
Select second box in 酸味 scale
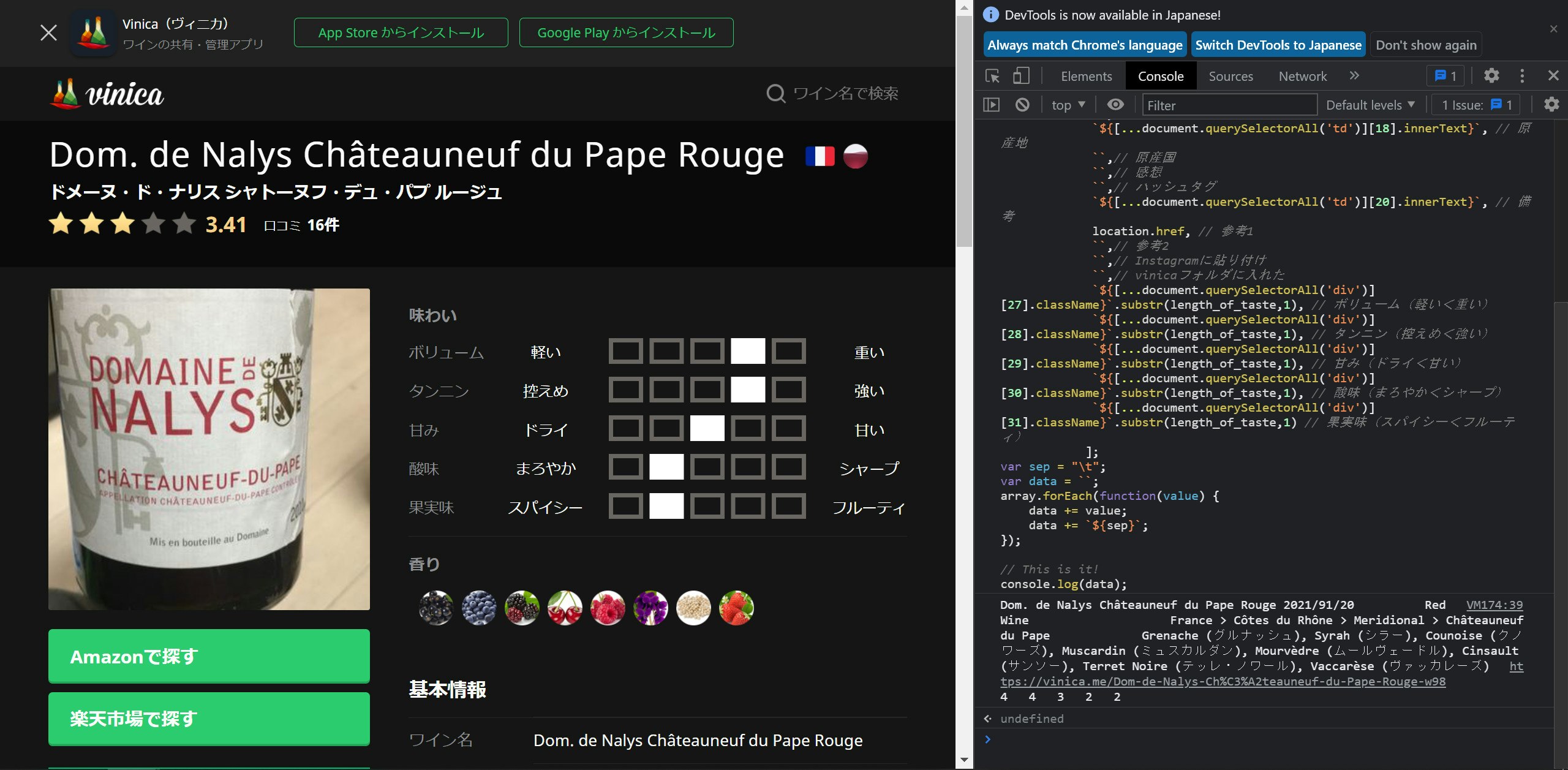pyautogui.click(x=666, y=467)
